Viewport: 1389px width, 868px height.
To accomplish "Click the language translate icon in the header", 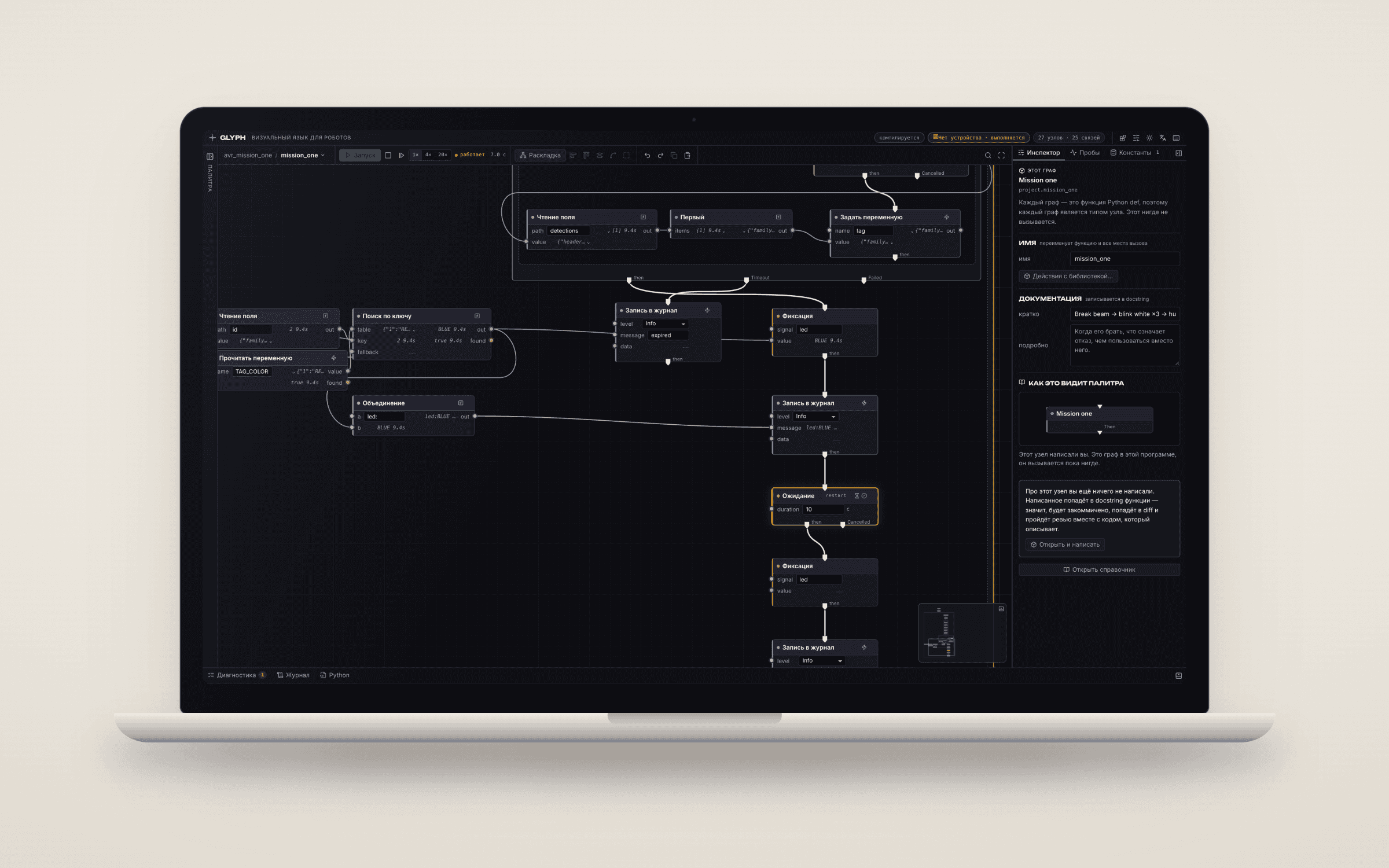I will click(x=1163, y=138).
